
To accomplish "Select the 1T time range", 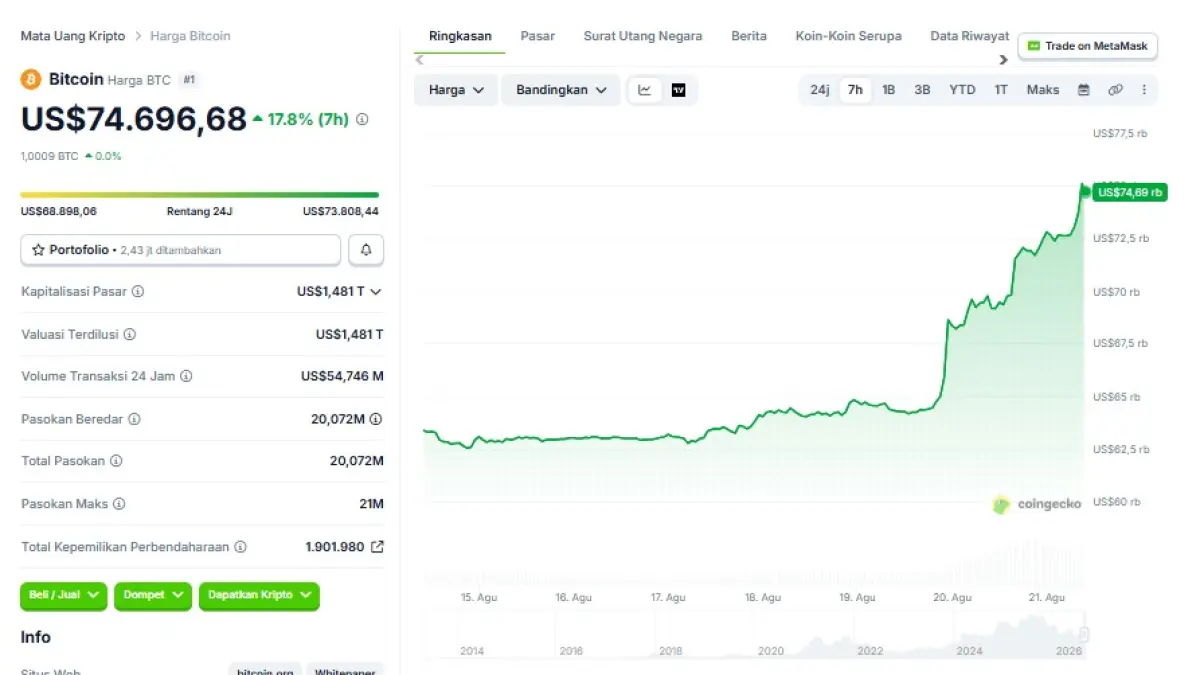I will 1001,90.
